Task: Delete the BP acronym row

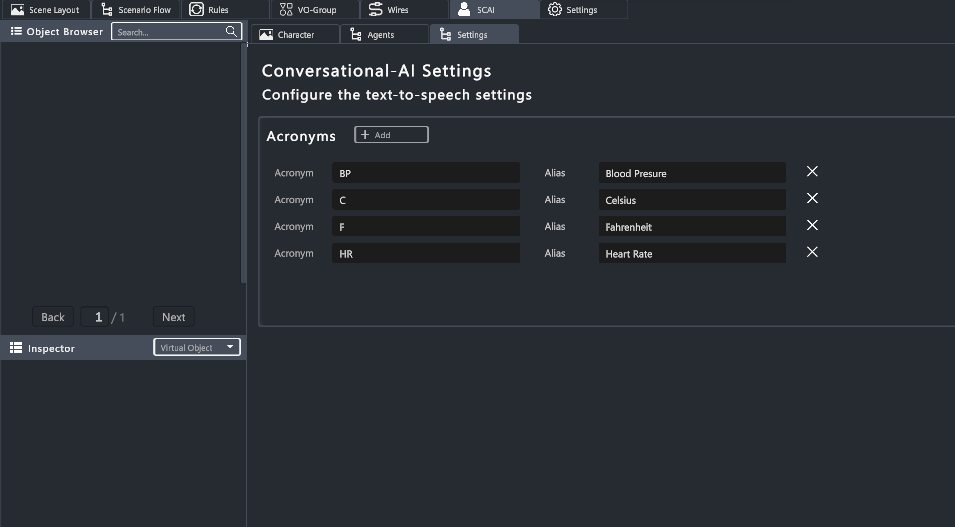Action: 812,172
